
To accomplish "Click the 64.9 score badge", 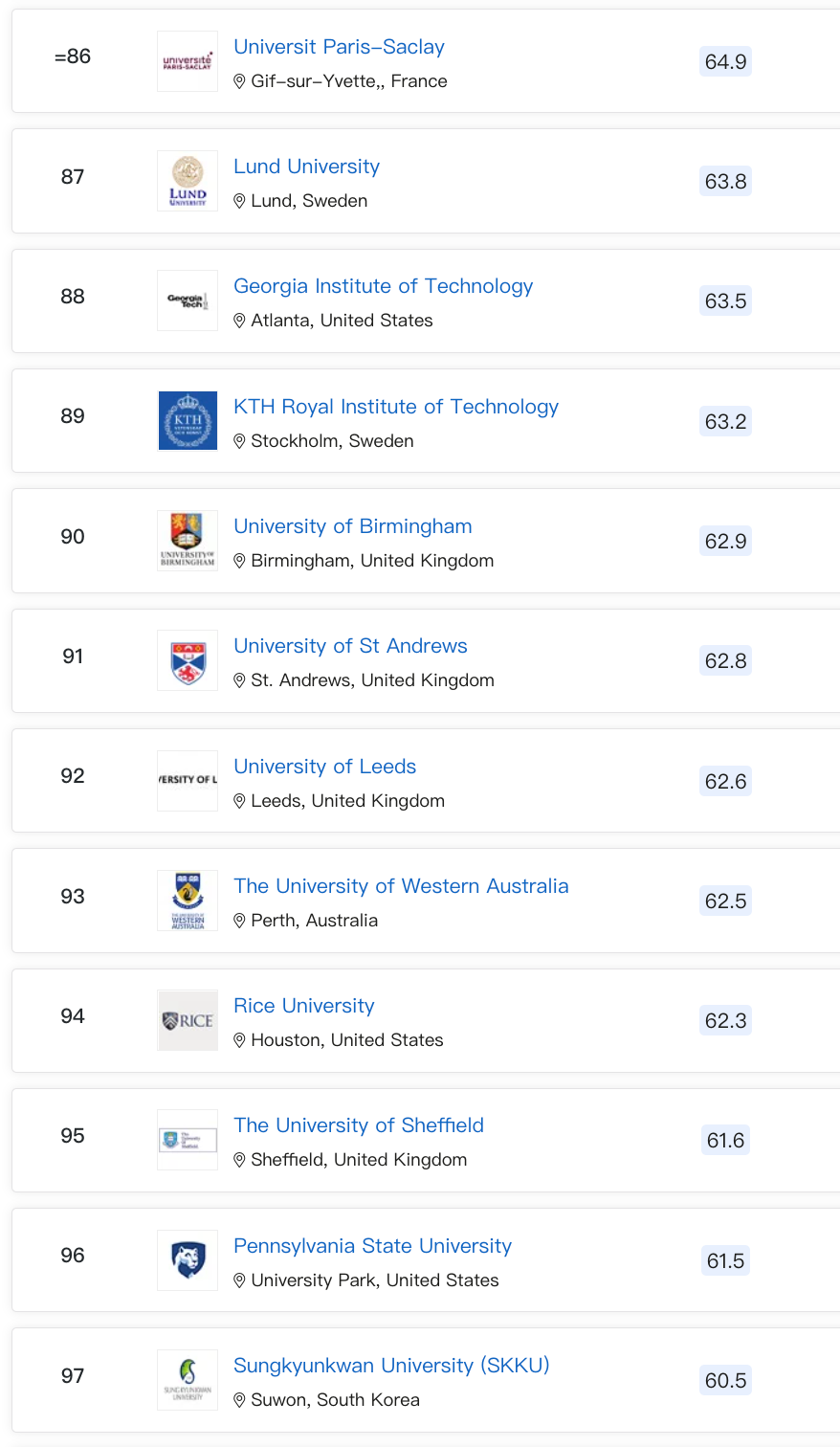I will click(x=725, y=61).
